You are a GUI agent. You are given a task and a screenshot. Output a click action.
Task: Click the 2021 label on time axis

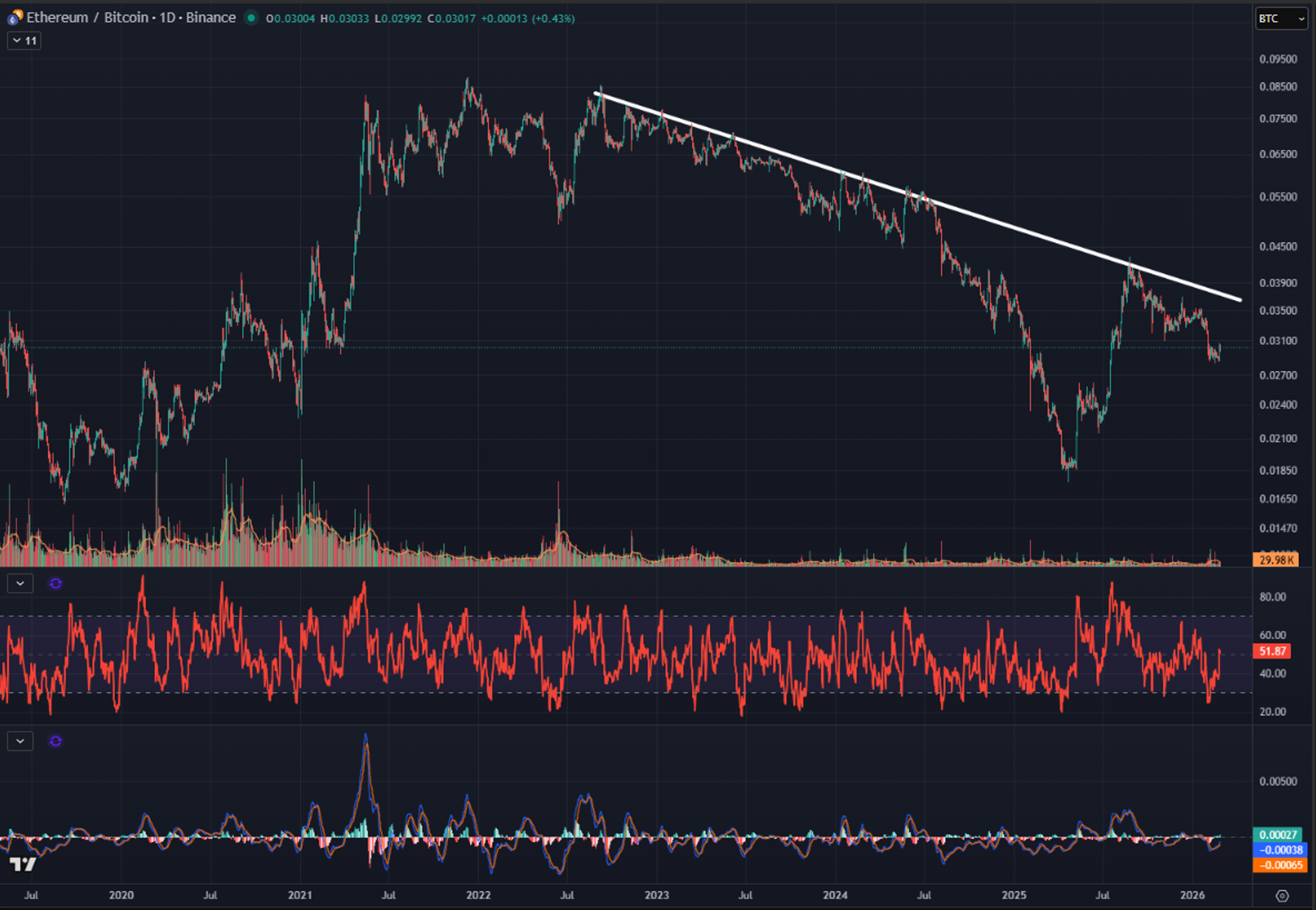[x=300, y=895]
